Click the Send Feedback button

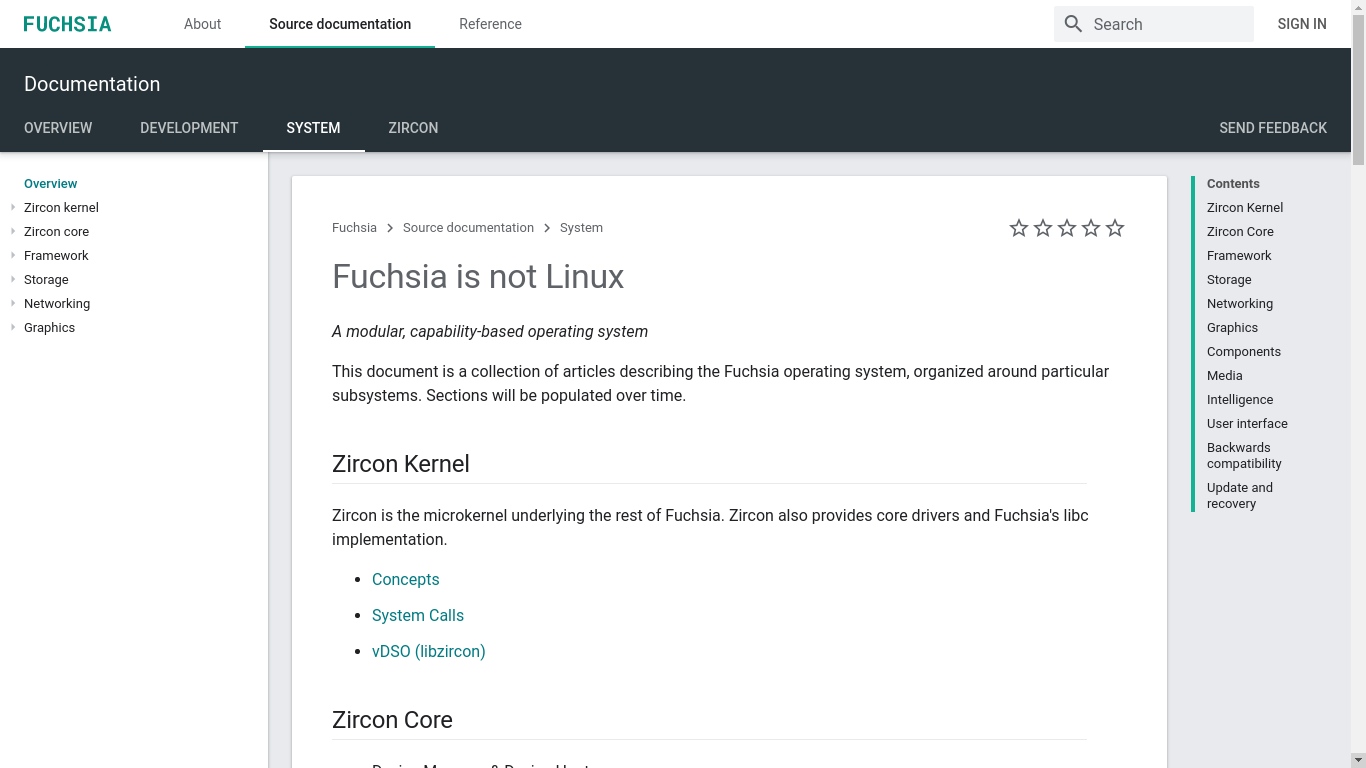point(1273,128)
